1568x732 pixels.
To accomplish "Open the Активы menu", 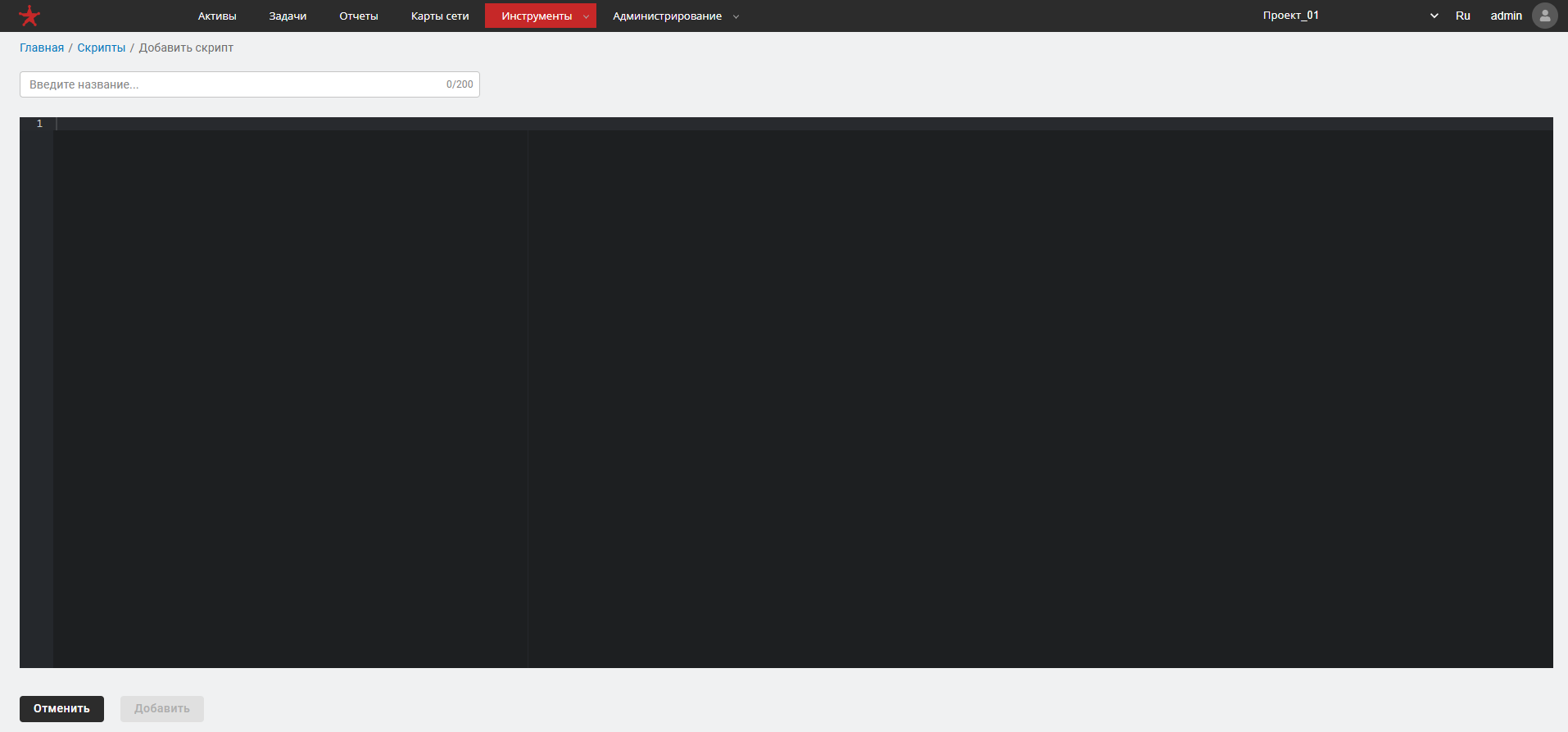I will click(217, 16).
